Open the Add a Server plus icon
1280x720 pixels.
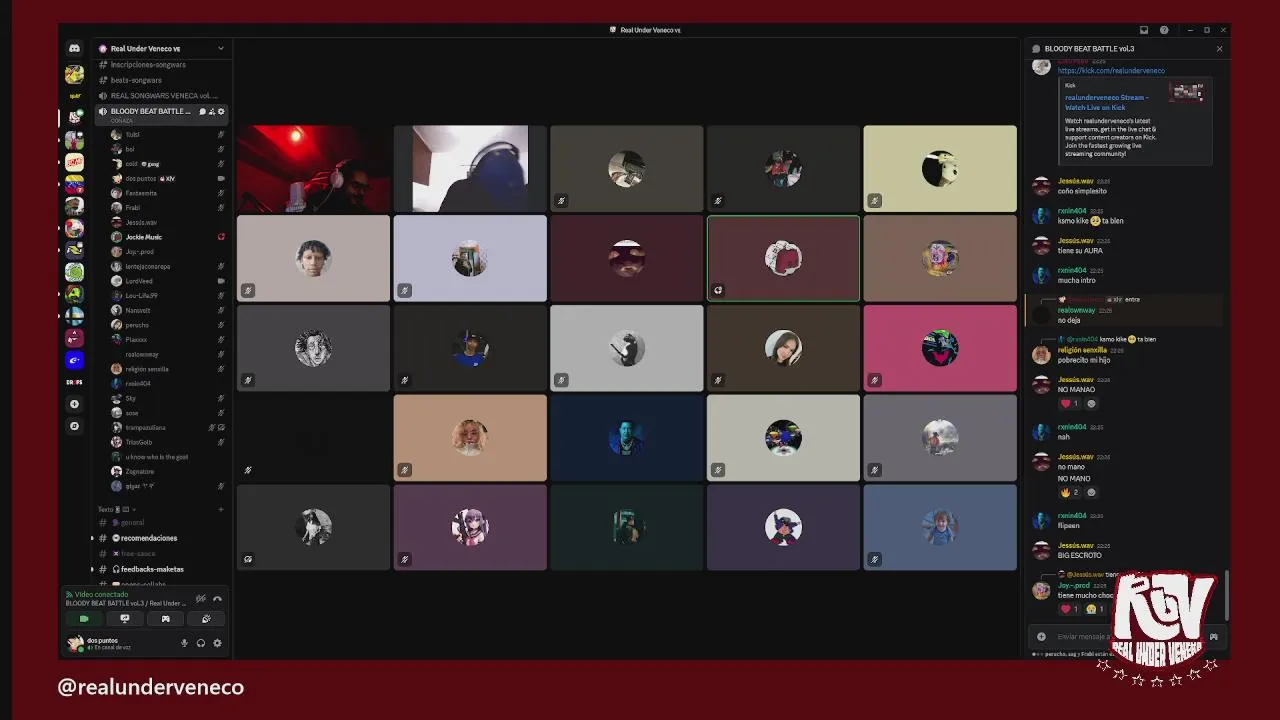click(x=74, y=404)
